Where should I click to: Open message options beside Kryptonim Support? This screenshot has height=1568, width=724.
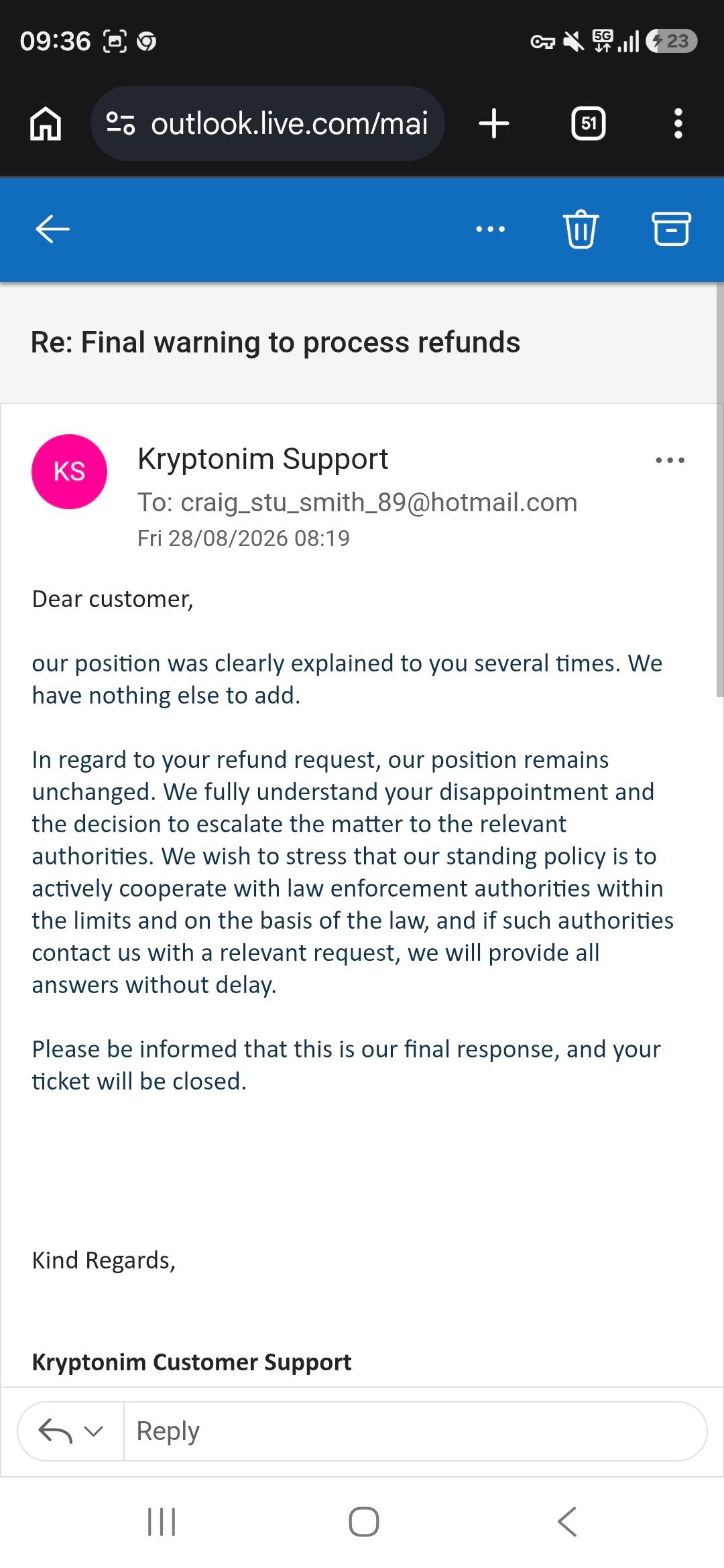click(x=670, y=460)
